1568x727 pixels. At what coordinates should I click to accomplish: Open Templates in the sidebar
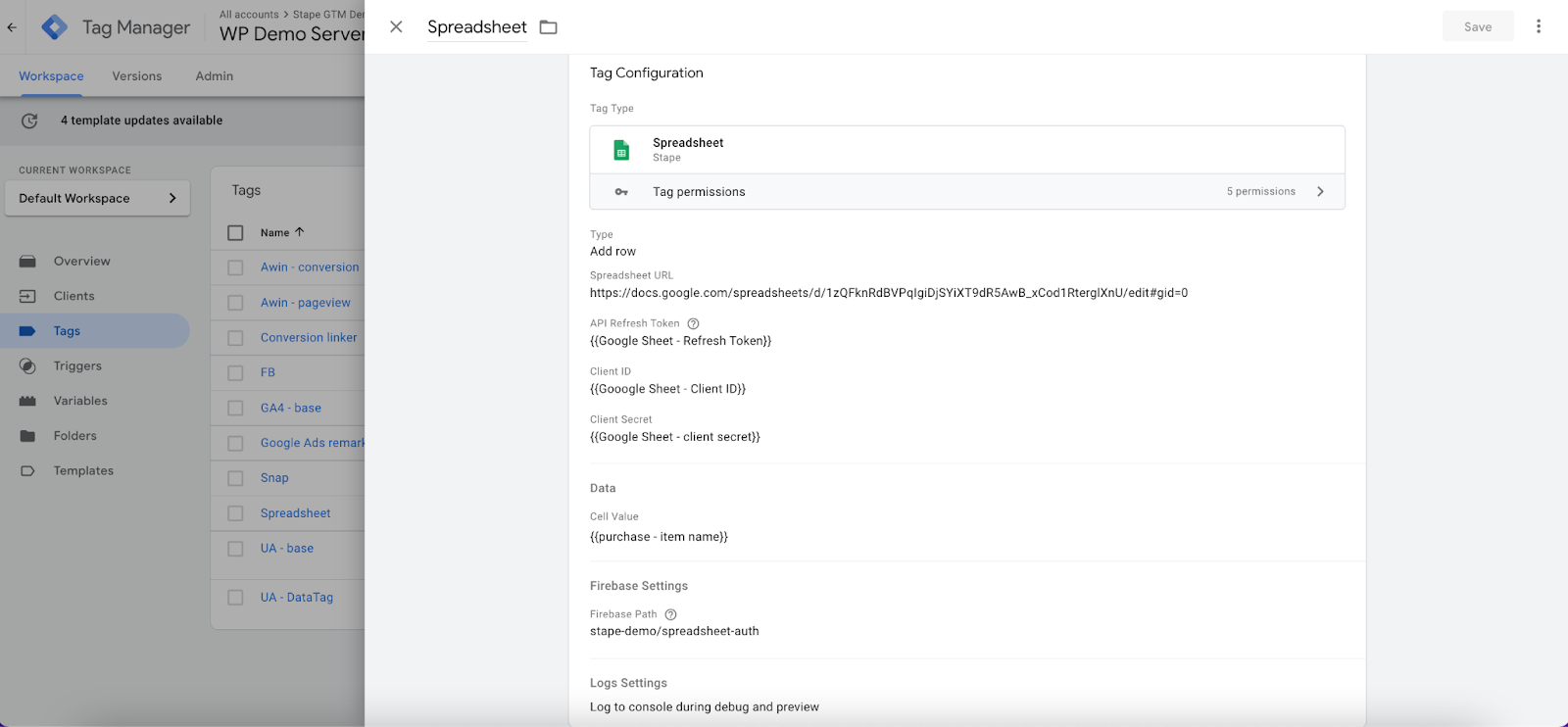point(83,471)
